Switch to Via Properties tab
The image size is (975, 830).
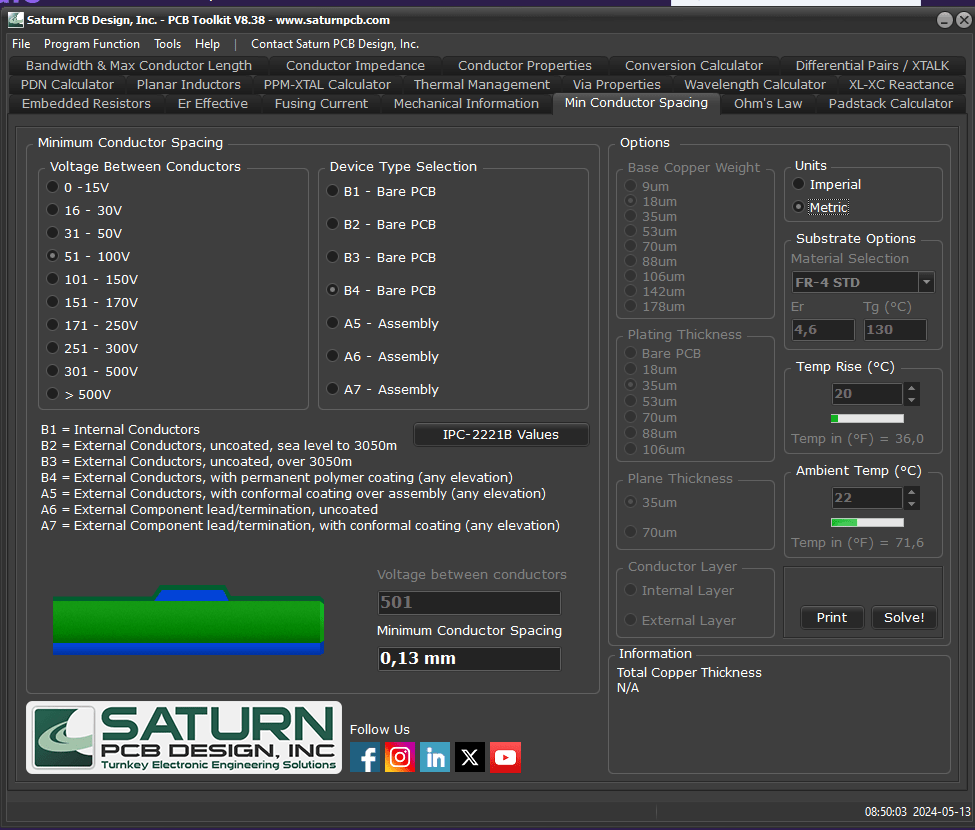[616, 85]
